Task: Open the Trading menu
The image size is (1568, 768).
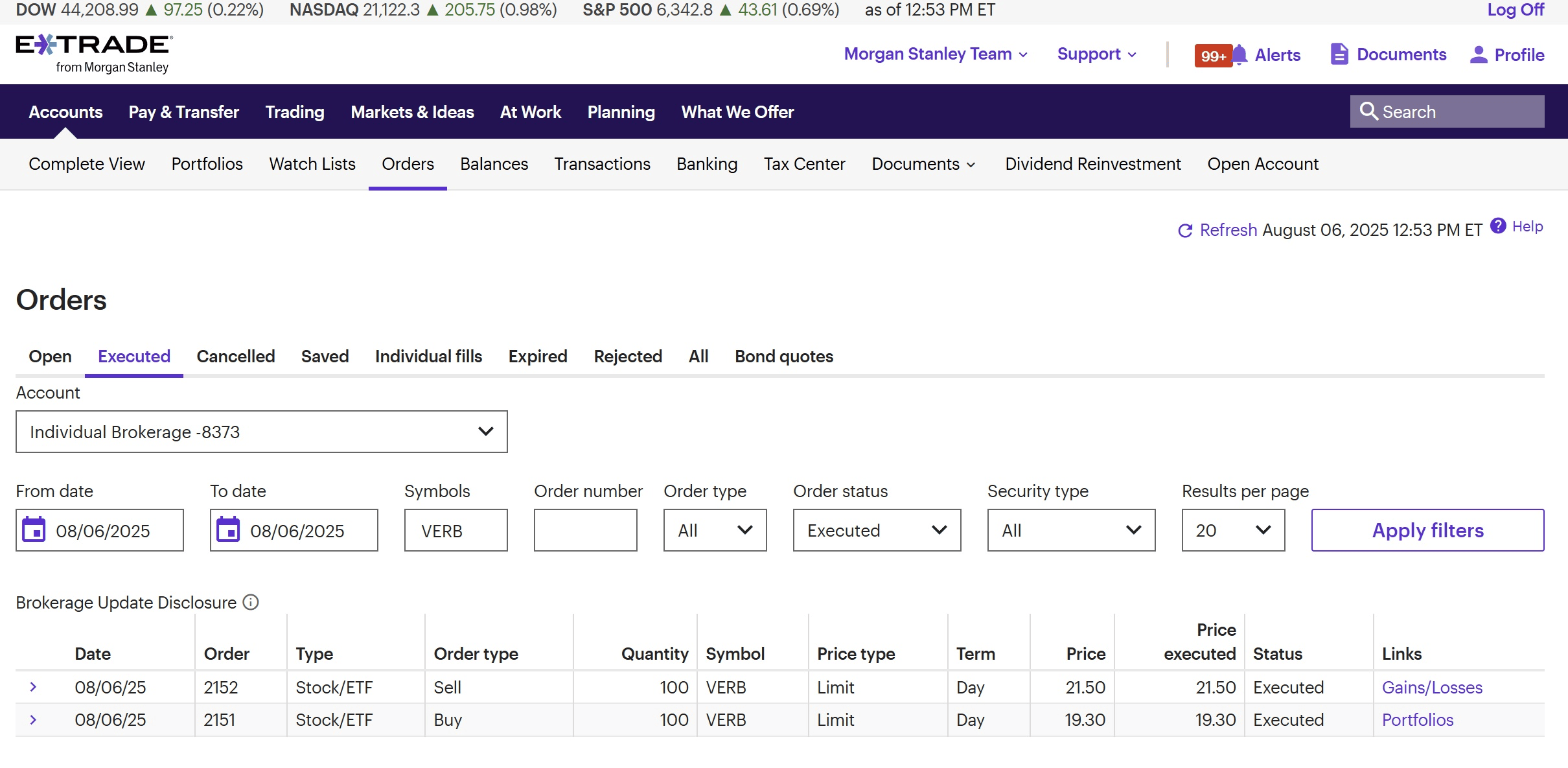Action: [x=294, y=112]
